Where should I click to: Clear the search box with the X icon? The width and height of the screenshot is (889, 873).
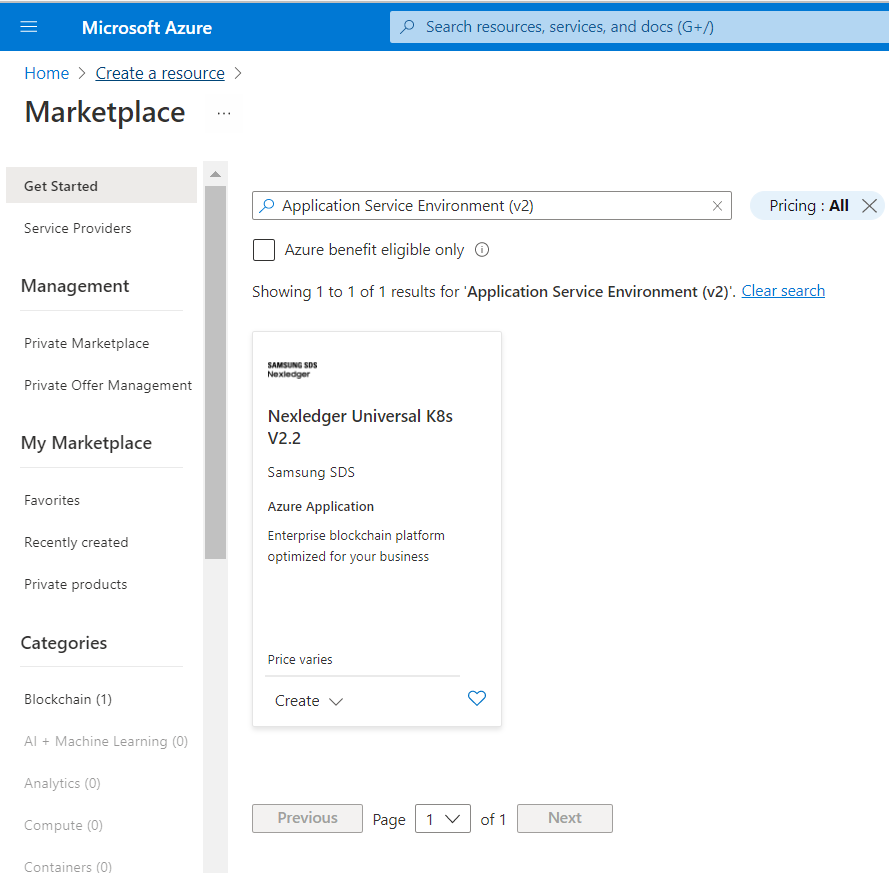click(717, 205)
